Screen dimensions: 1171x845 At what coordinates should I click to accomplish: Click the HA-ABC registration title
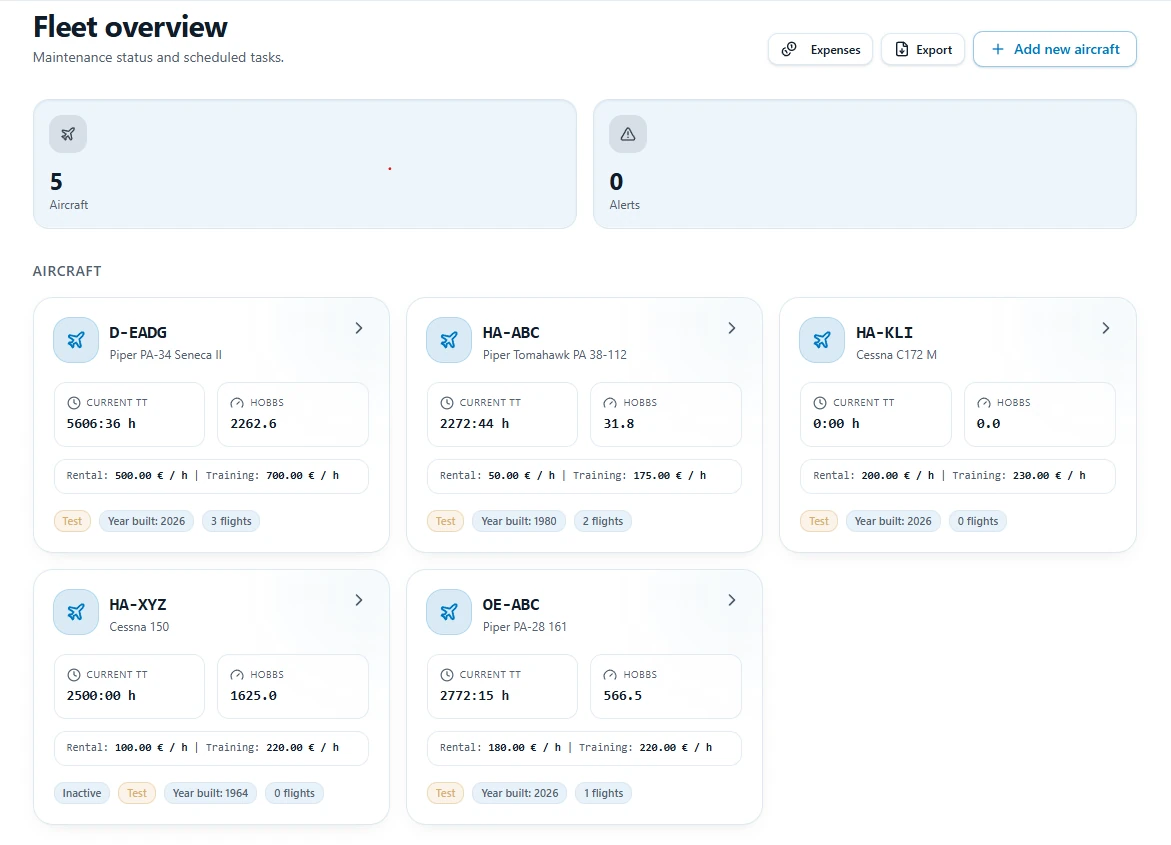[x=511, y=332]
